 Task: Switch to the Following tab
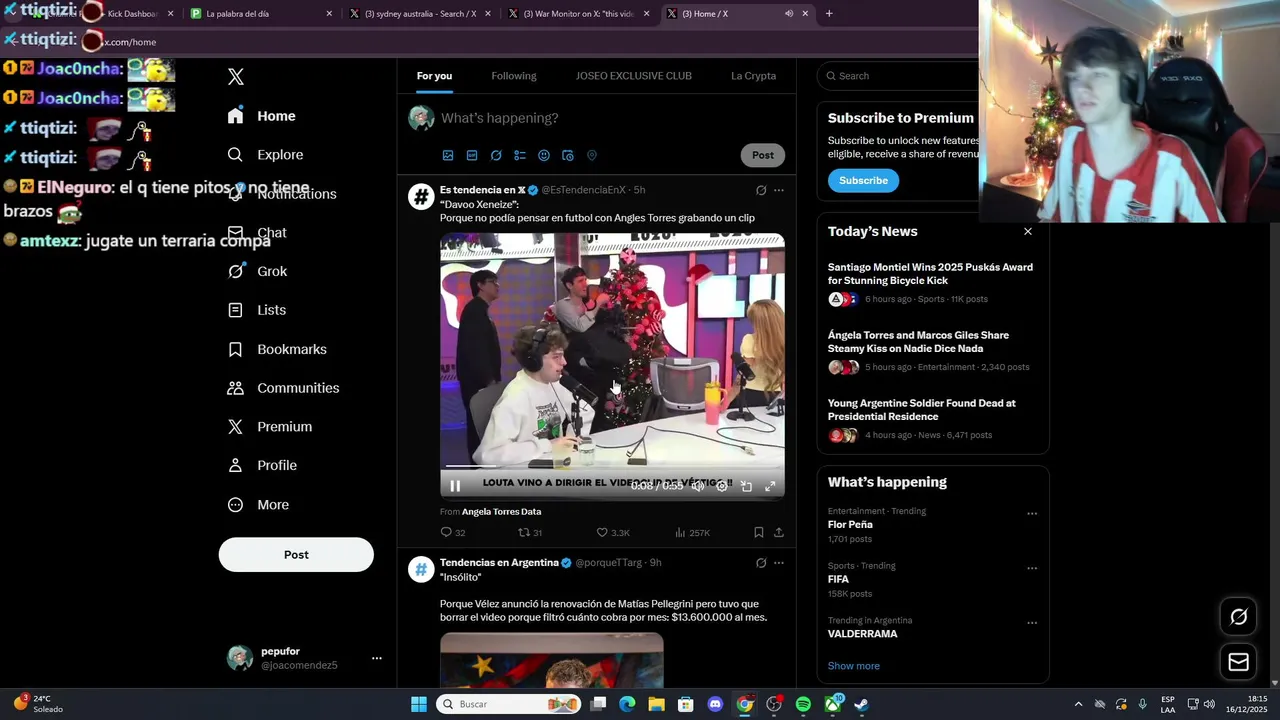(514, 76)
